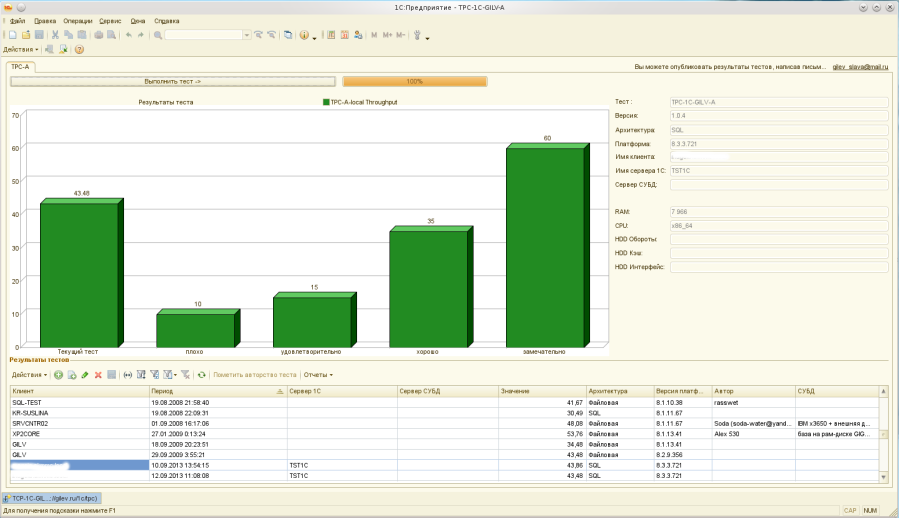The height and width of the screenshot is (518, 899).
Task: Click the Период column header
Action: coord(218,391)
